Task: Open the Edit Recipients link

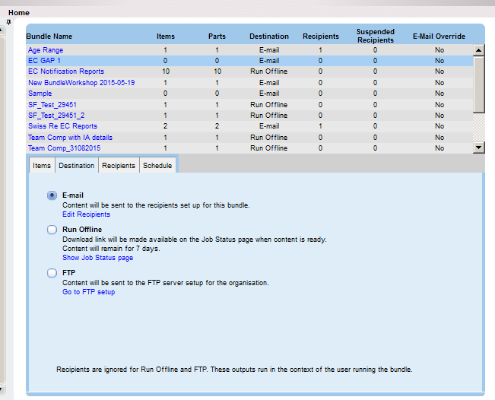Action: 86,214
